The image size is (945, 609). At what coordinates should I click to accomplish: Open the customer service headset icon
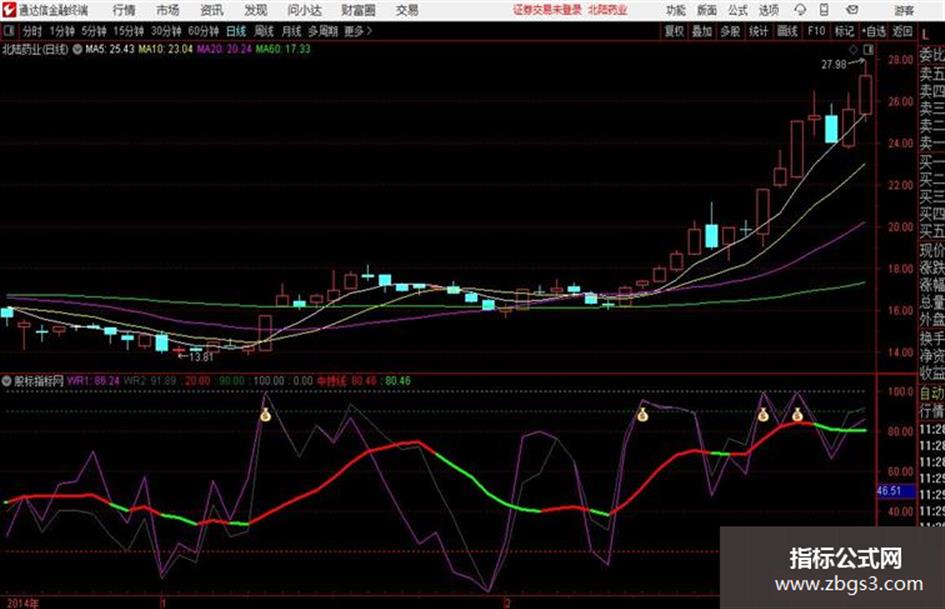800,10
